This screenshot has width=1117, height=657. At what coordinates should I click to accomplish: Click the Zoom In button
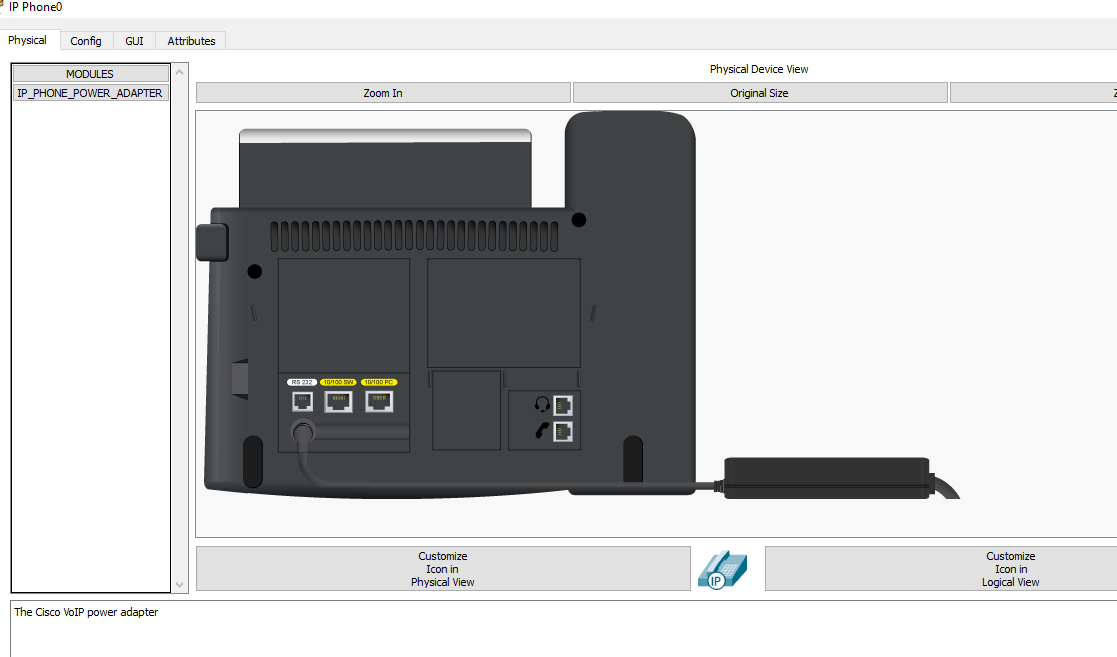pos(383,93)
